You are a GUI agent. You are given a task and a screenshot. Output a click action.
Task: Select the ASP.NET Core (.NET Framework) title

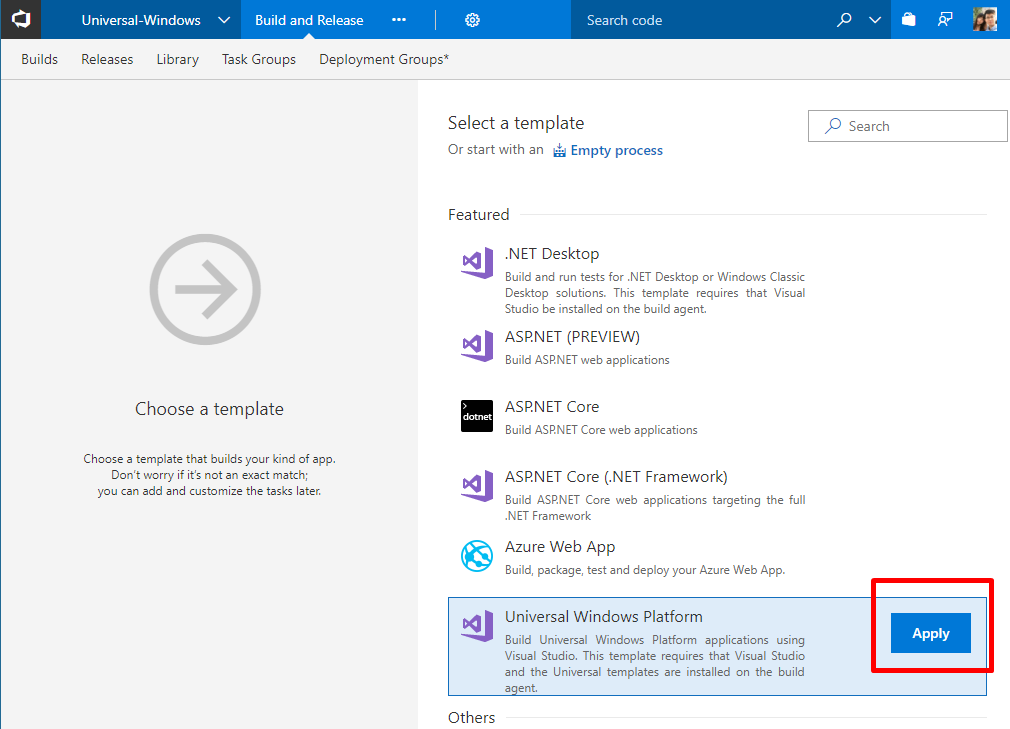[x=616, y=477]
